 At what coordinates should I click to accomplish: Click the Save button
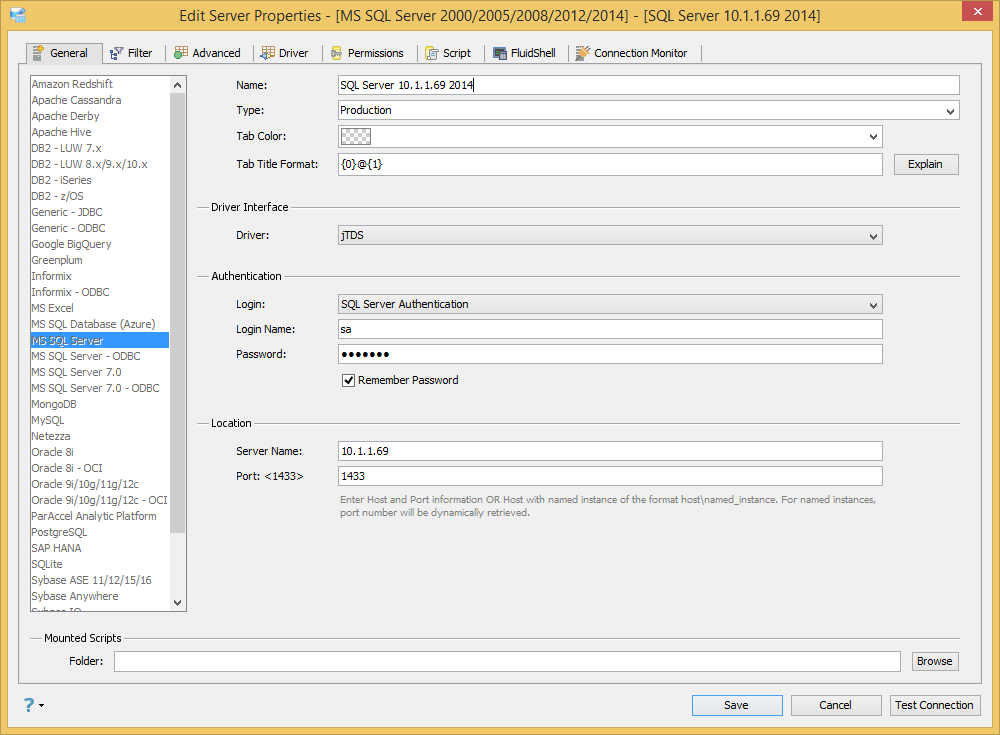coord(737,705)
